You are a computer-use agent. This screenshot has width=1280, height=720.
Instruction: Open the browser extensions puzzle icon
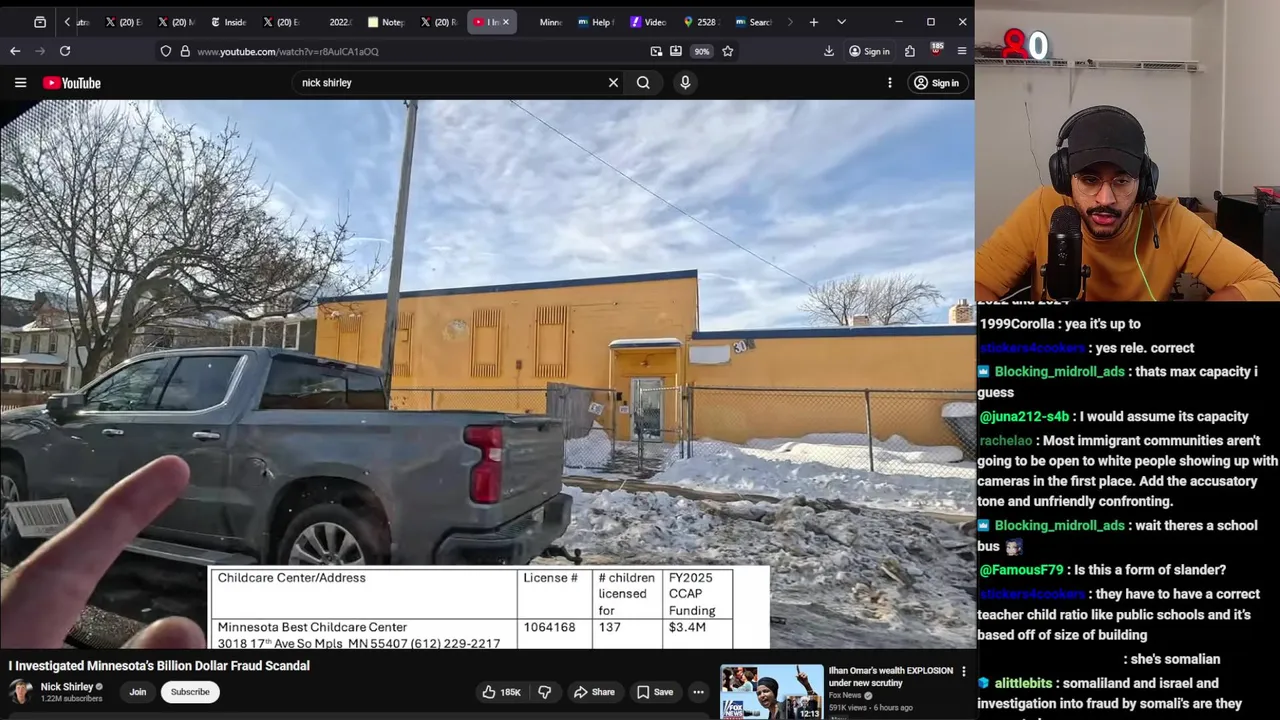tap(910, 51)
